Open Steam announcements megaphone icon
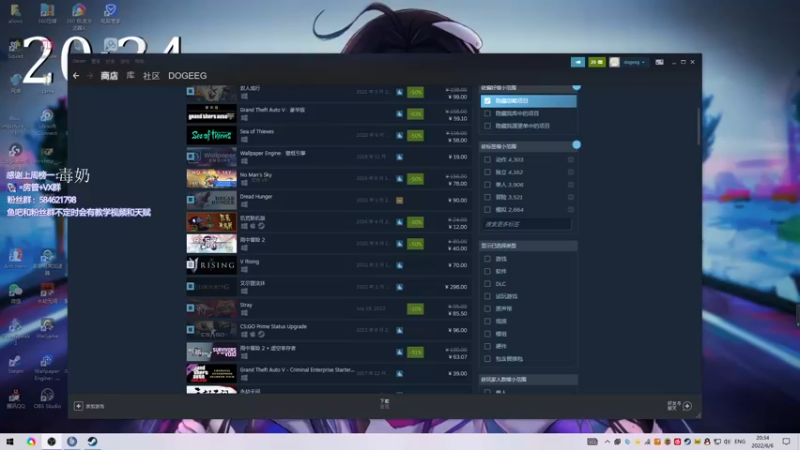 [x=578, y=62]
